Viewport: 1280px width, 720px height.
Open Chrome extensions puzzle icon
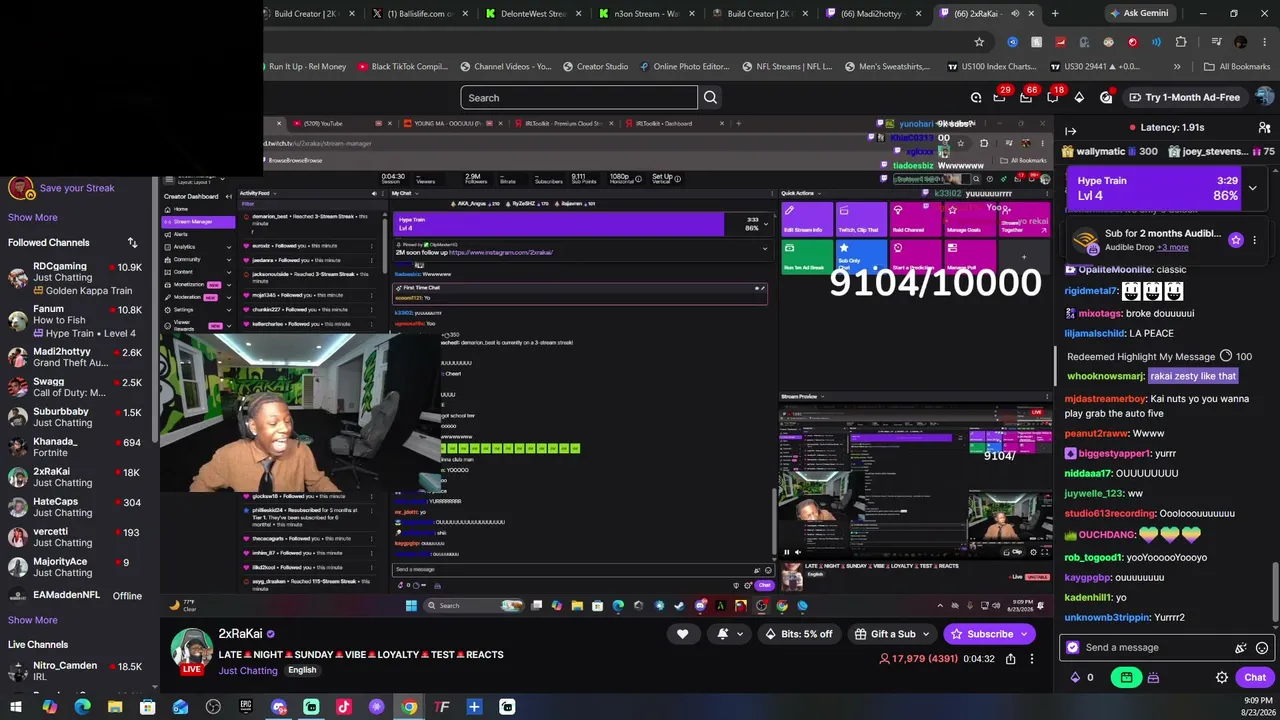[1181, 42]
